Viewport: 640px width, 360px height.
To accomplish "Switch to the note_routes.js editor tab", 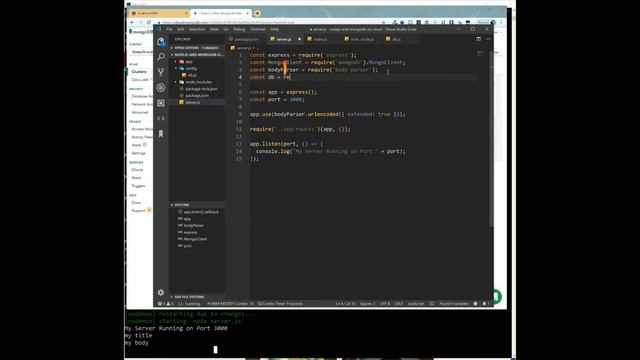I will tap(360, 39).
